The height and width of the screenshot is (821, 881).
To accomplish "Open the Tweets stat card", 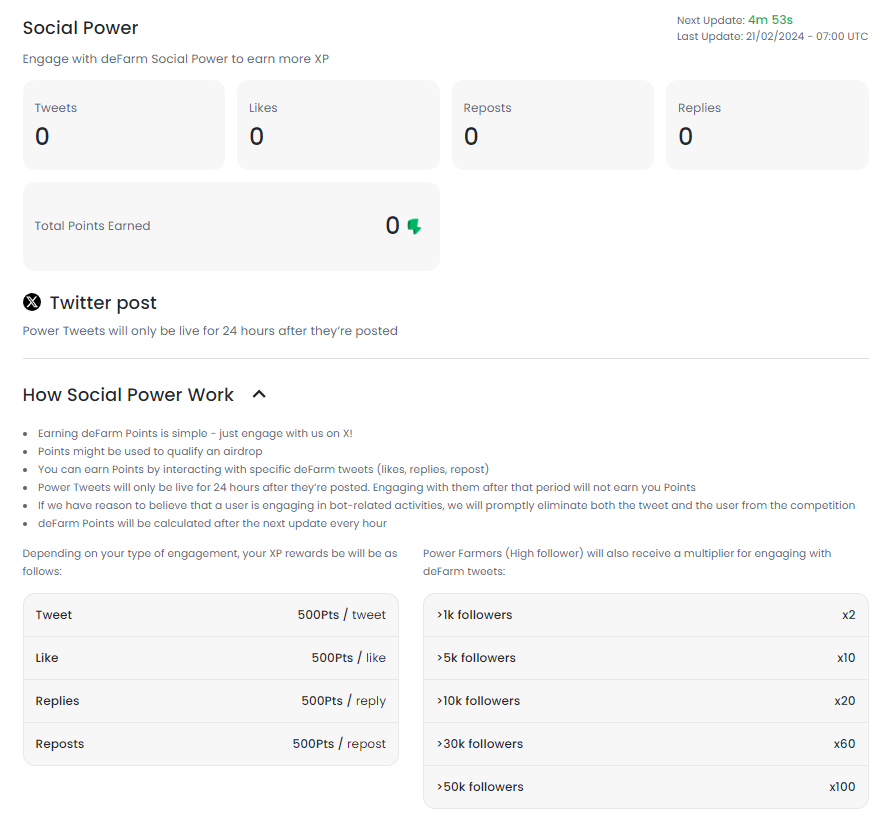I will (x=124, y=125).
